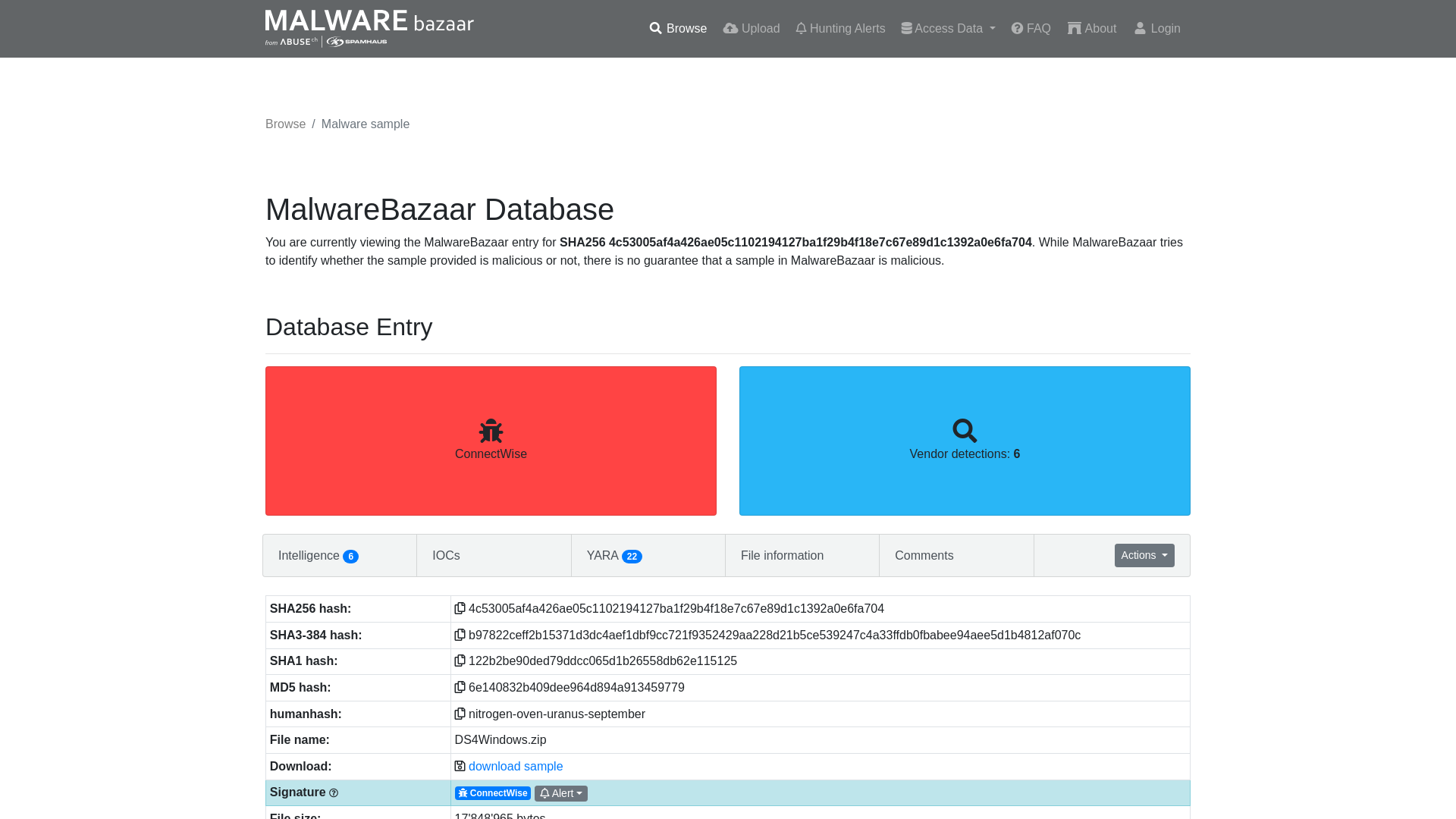Copy the humanhash nitrogen-oven-uranus-september
This screenshot has width=1456, height=819.
[460, 714]
